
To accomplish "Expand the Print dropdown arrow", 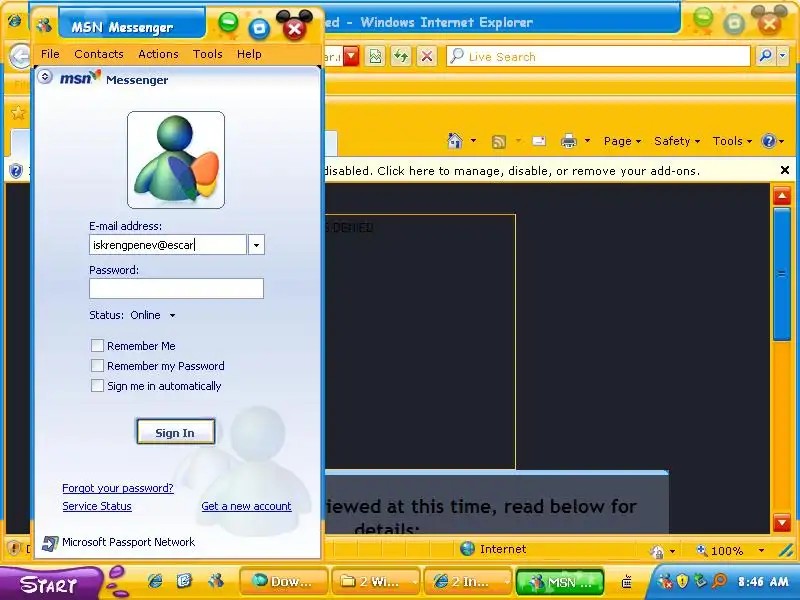I will [587, 141].
